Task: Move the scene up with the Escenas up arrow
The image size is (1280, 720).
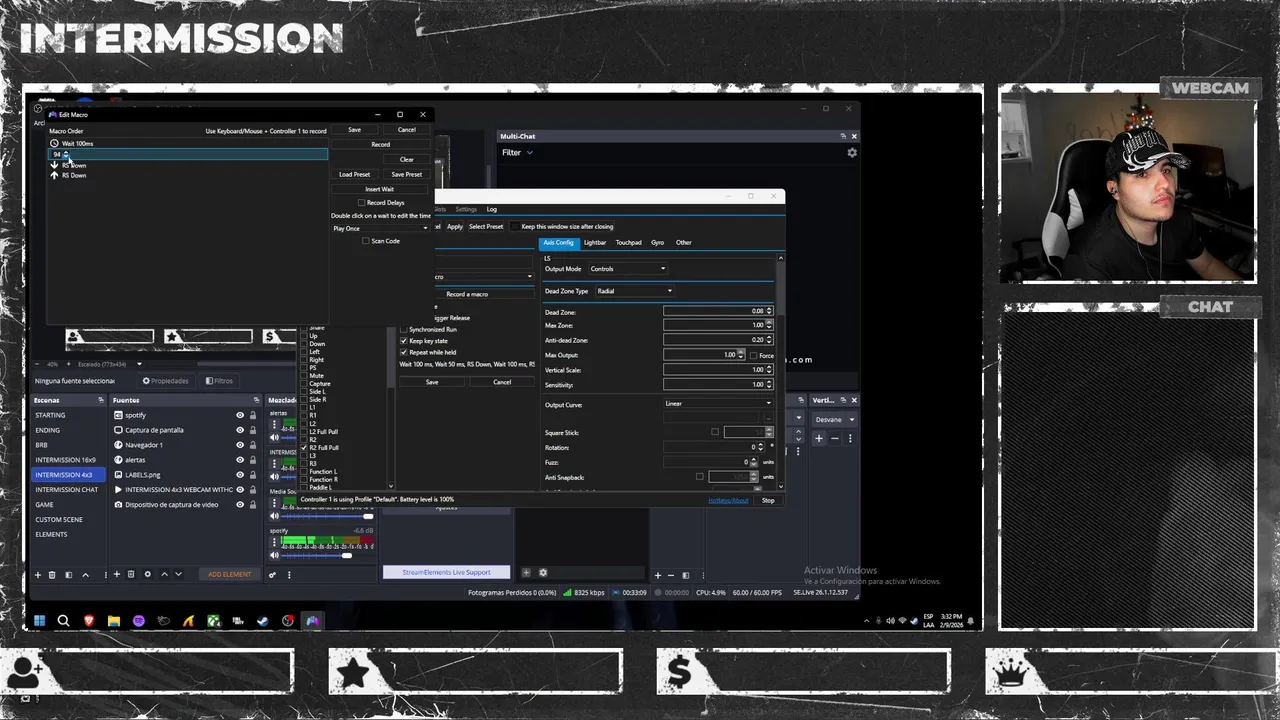Action: pos(85,574)
